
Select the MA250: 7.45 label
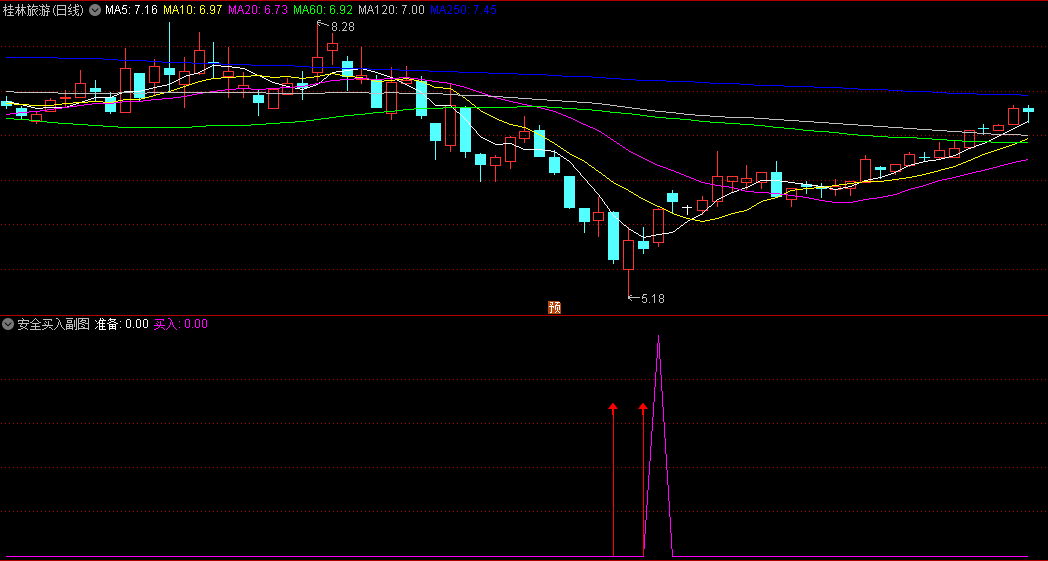coord(463,10)
